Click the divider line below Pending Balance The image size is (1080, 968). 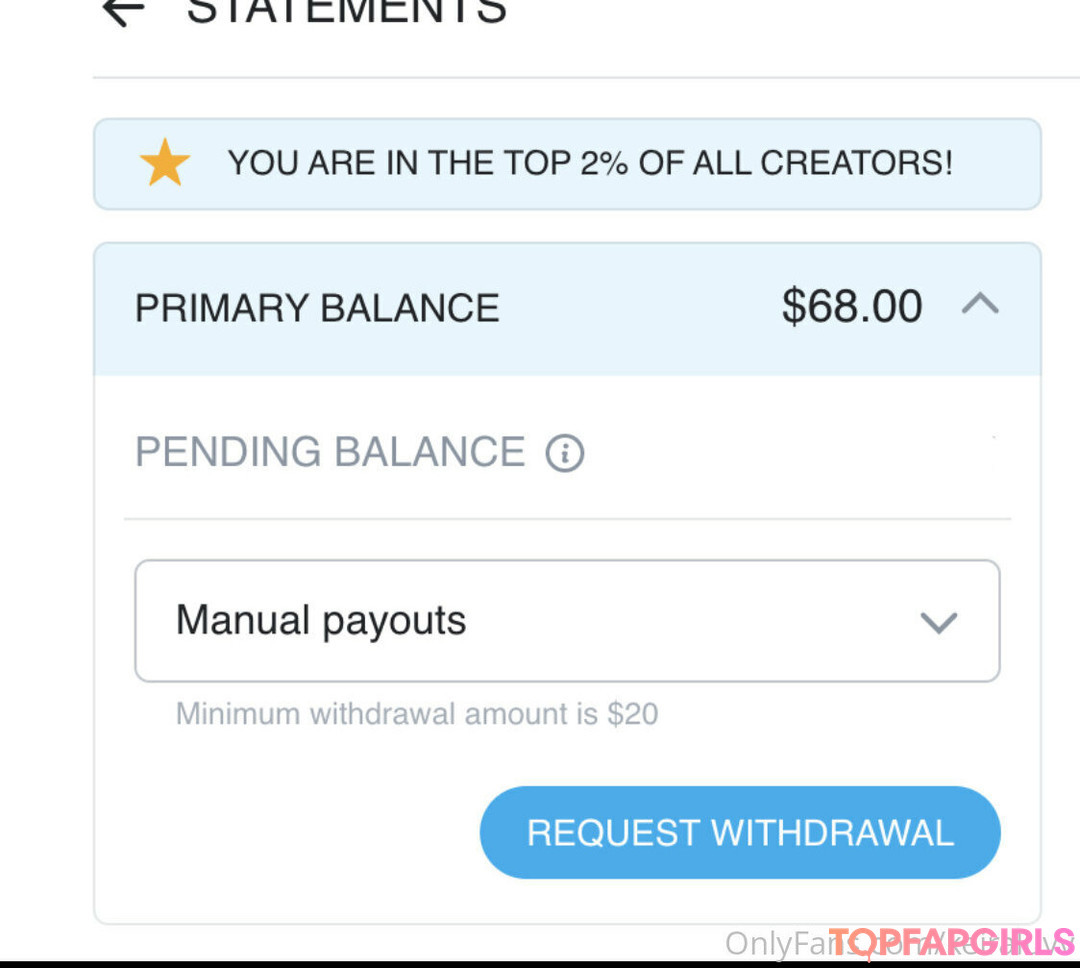[567, 519]
